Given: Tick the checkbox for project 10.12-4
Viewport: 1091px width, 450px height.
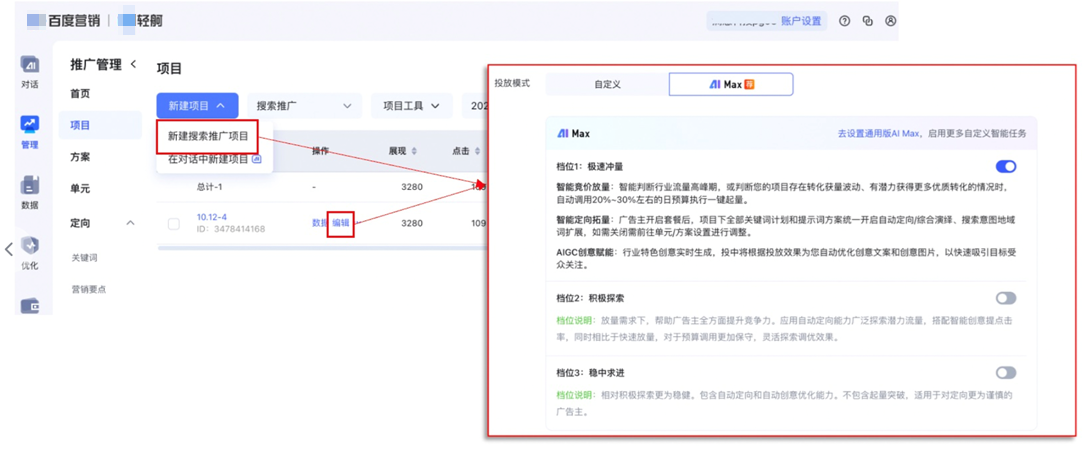Looking at the screenshot, I should pyautogui.click(x=174, y=223).
